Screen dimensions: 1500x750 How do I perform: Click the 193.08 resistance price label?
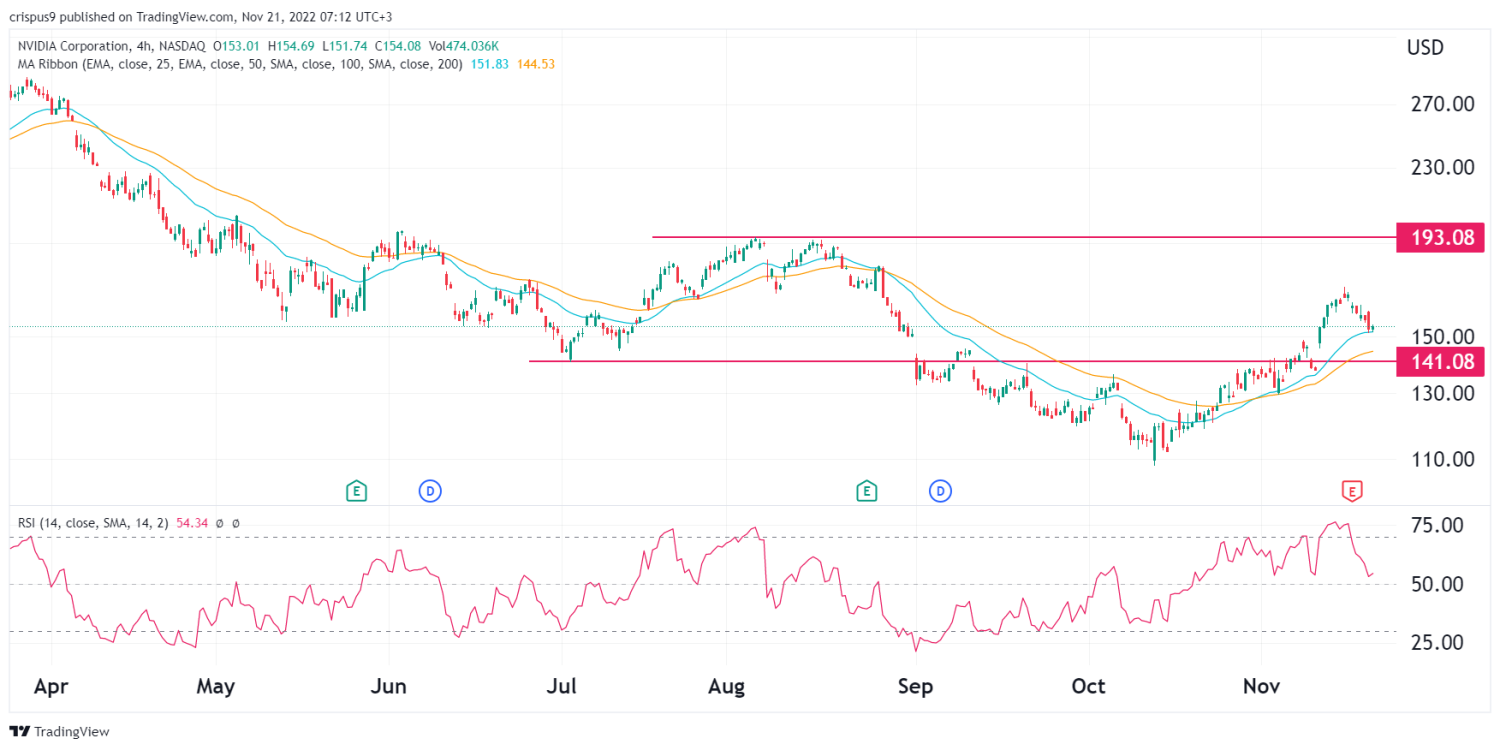[x=1440, y=237]
